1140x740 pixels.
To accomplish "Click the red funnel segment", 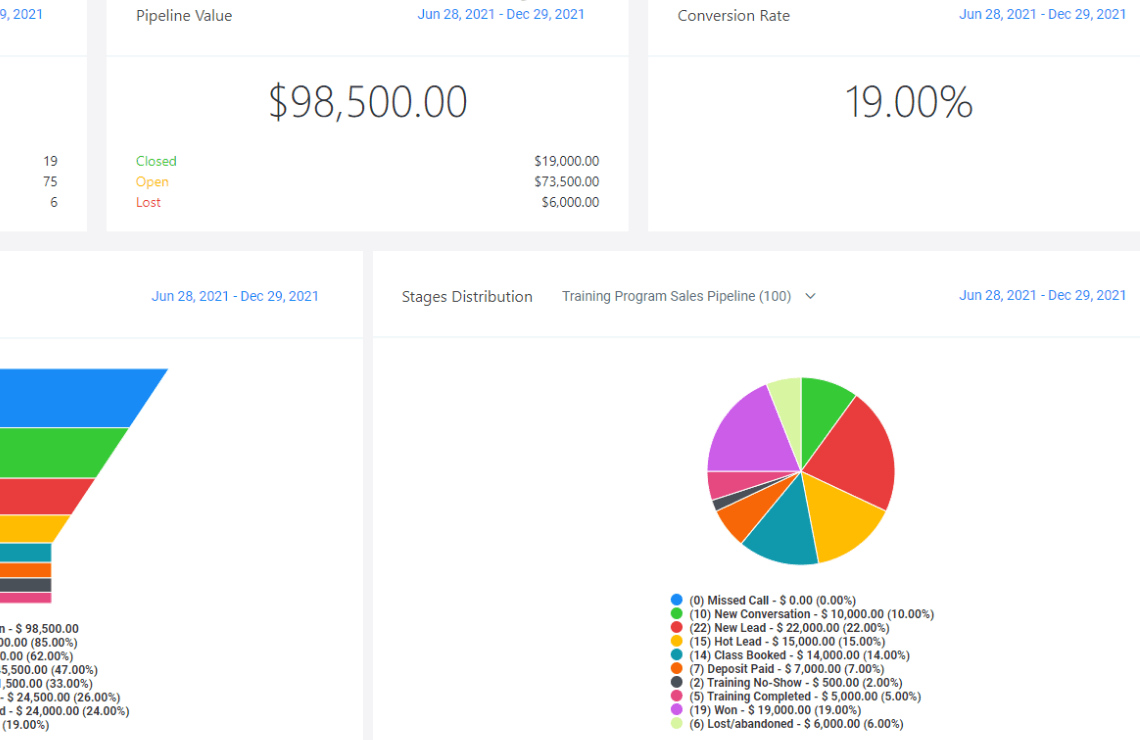I will tap(40, 496).
